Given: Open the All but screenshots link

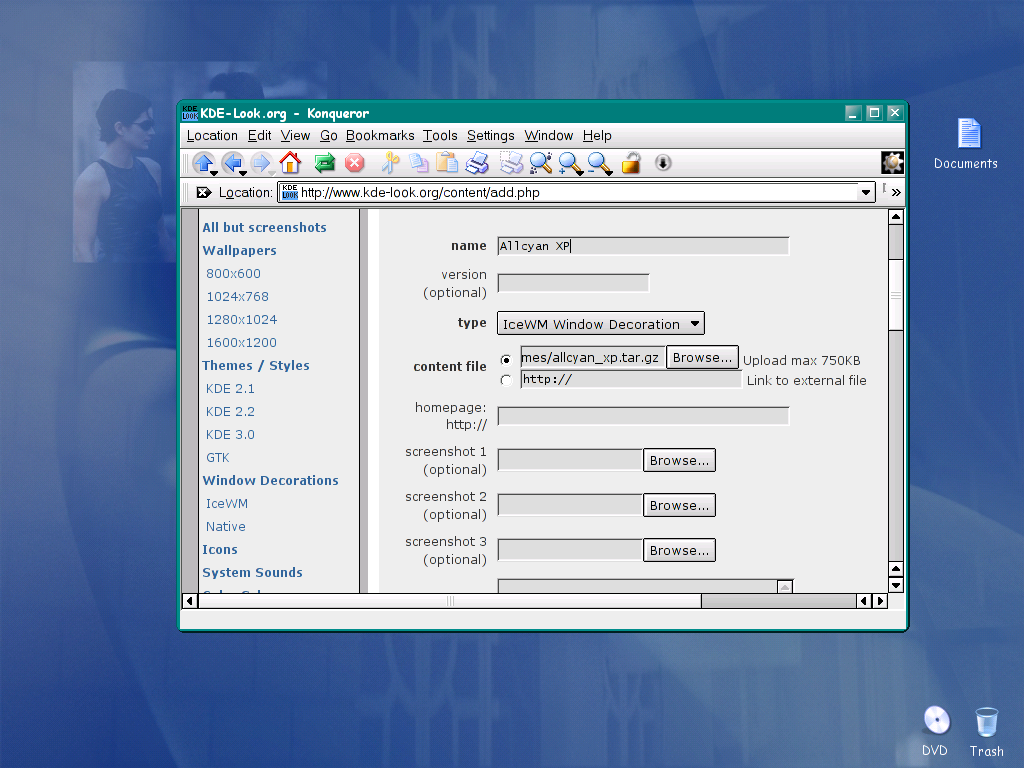Looking at the screenshot, I should pos(264,227).
